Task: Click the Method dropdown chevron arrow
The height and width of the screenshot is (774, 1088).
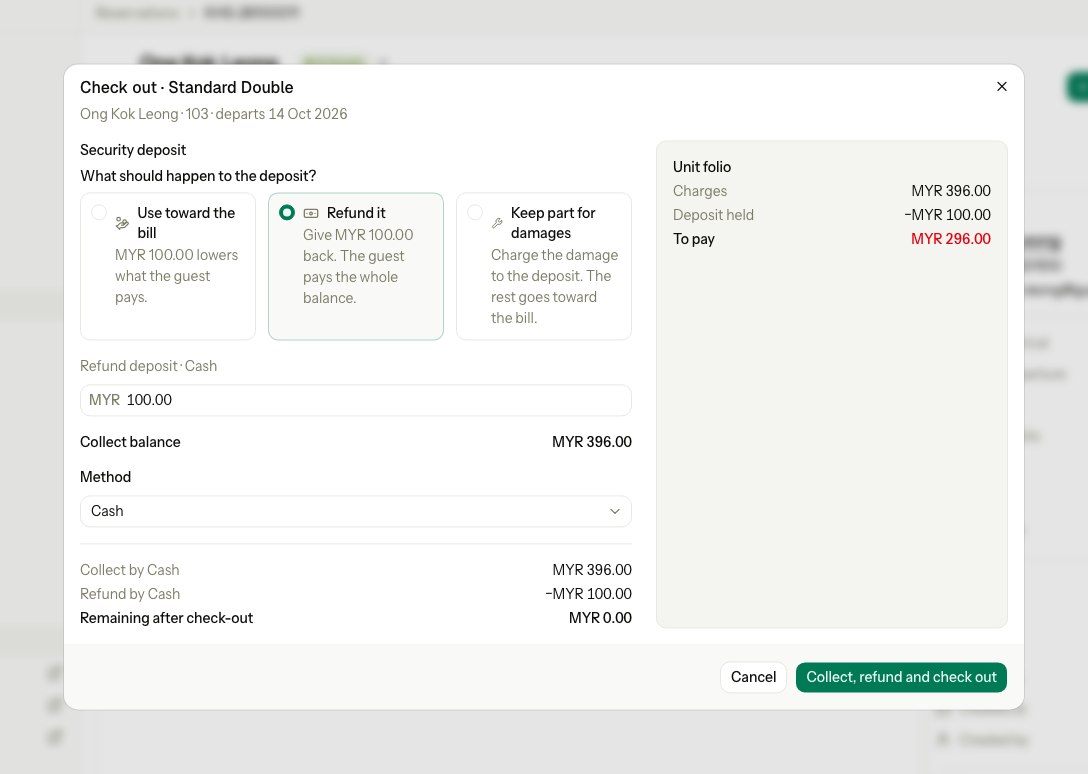Action: 615,512
